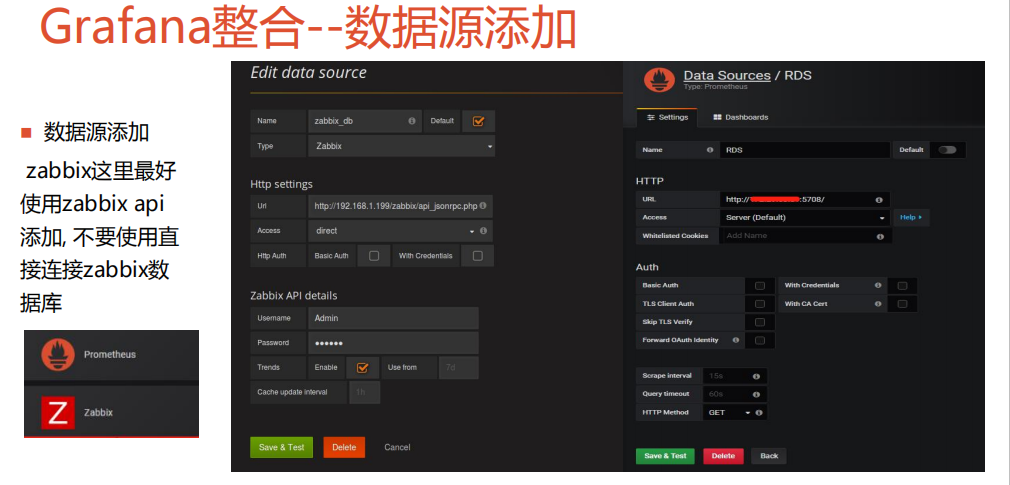Enable Forward OAuth Identity checkbox
The image size is (1010, 485).
click(760, 340)
